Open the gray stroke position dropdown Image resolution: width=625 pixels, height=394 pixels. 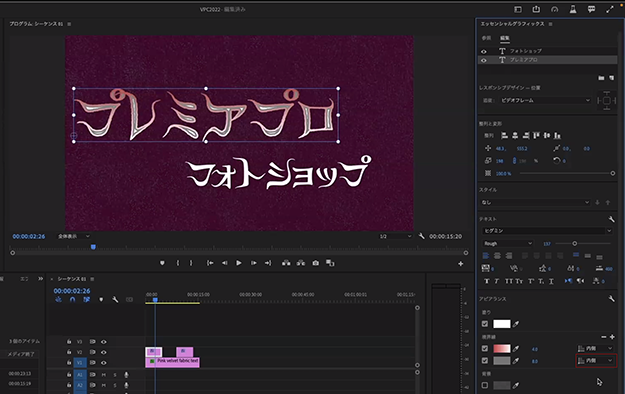595,361
